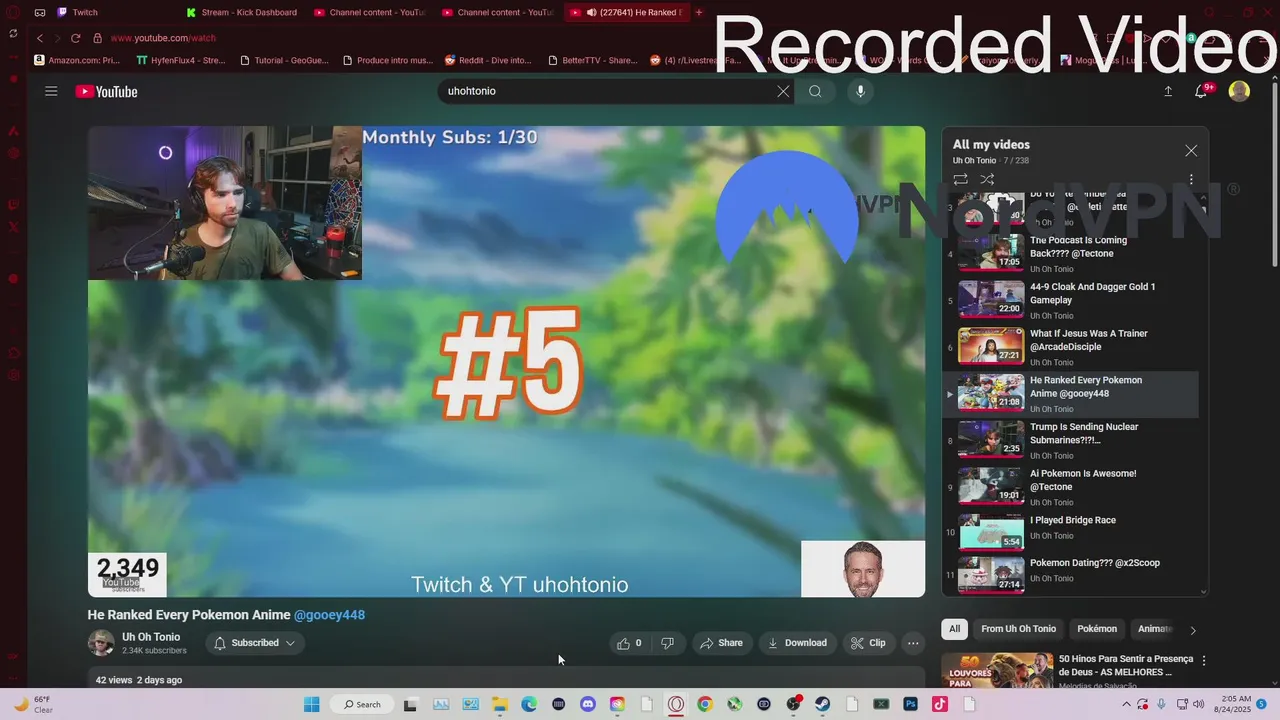
Task: Open the Amazon.com bookmark
Action: 77,60
